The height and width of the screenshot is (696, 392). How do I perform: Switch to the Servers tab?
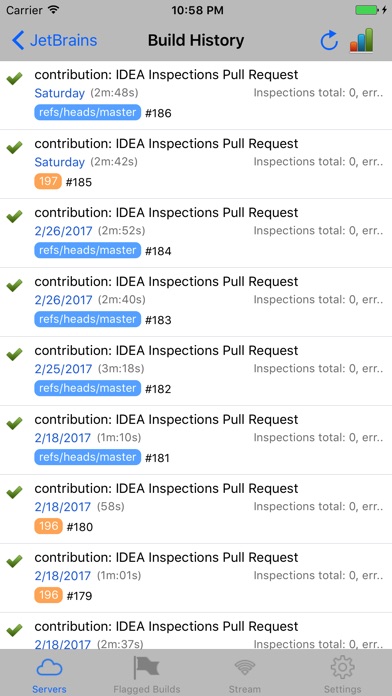pyautogui.click(x=49, y=675)
